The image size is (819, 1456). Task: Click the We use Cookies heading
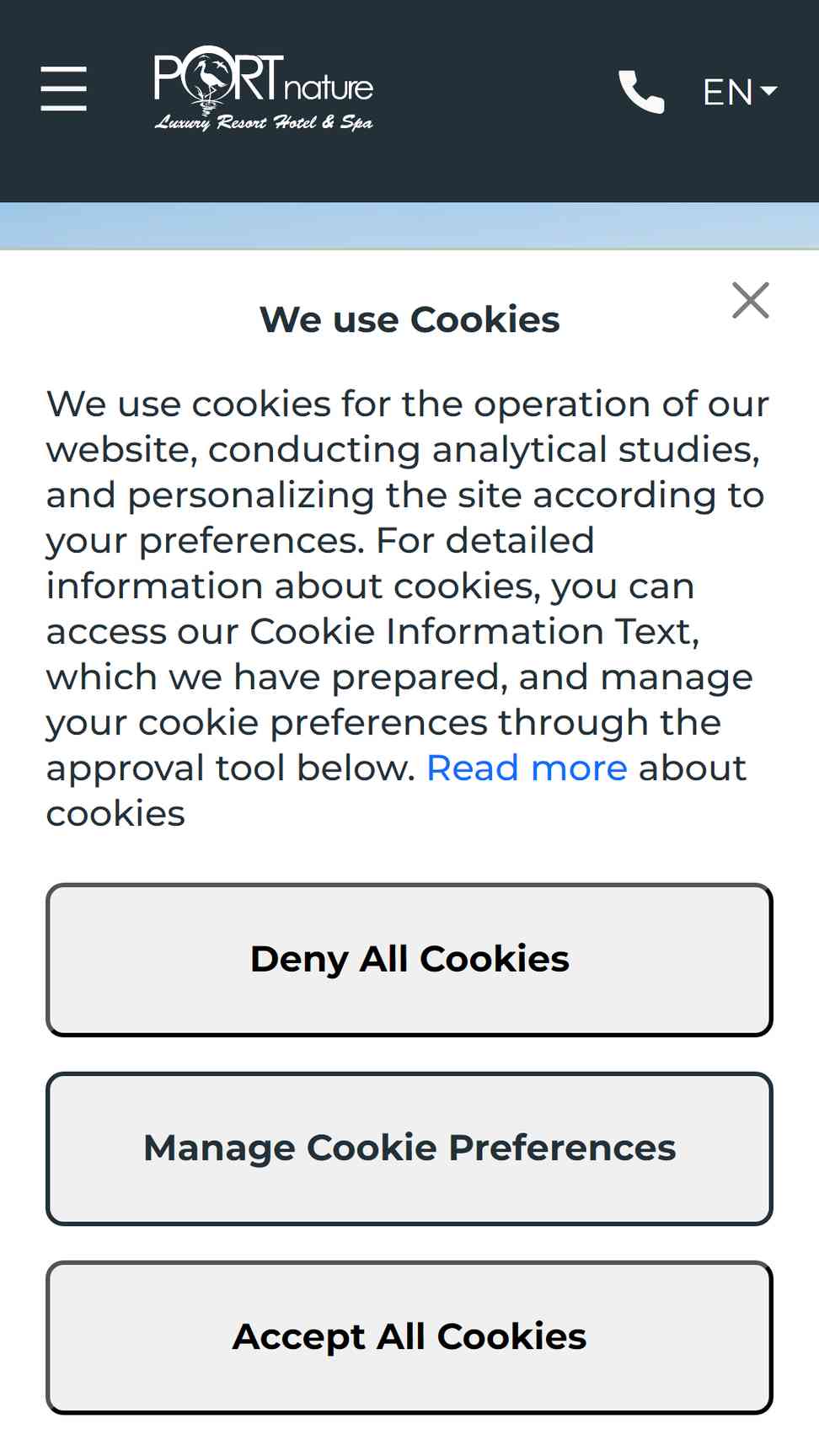pyautogui.click(x=409, y=320)
